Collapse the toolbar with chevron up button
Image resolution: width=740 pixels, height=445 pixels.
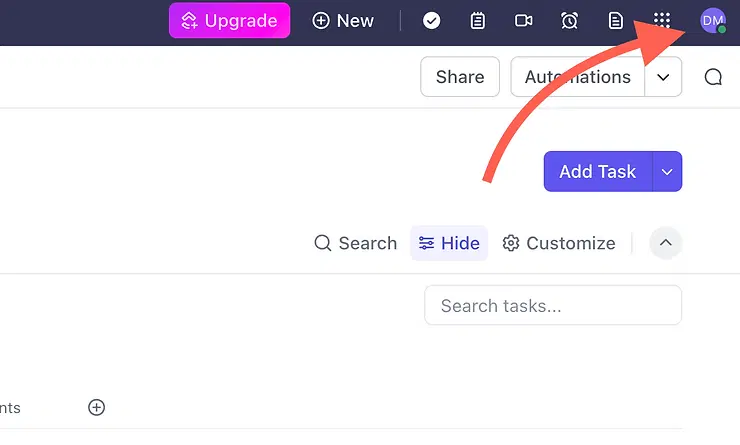point(666,243)
